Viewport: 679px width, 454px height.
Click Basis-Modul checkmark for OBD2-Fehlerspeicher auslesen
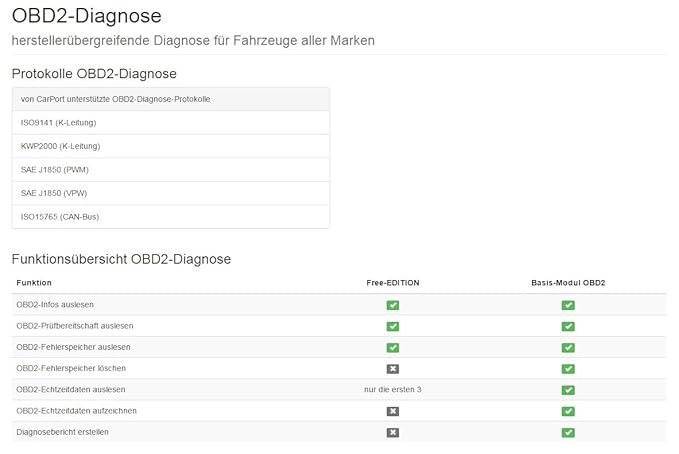pos(568,348)
